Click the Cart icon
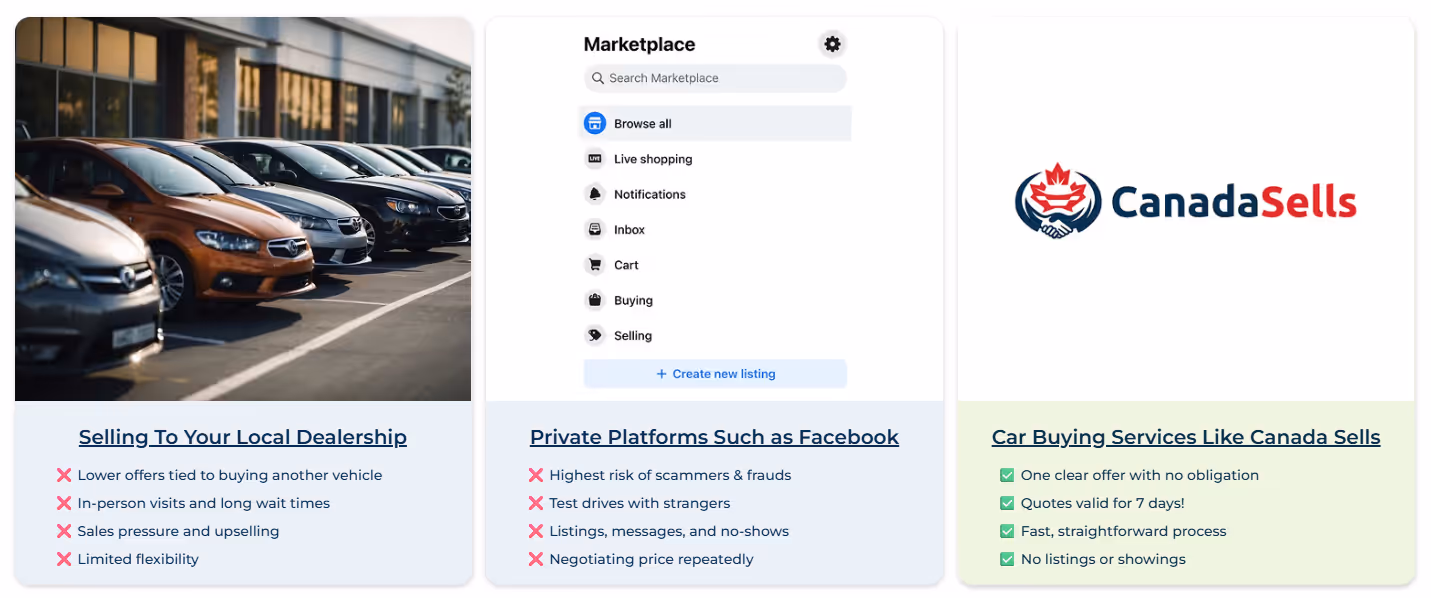Image resolution: width=1431 pixels, height=598 pixels. (595, 265)
